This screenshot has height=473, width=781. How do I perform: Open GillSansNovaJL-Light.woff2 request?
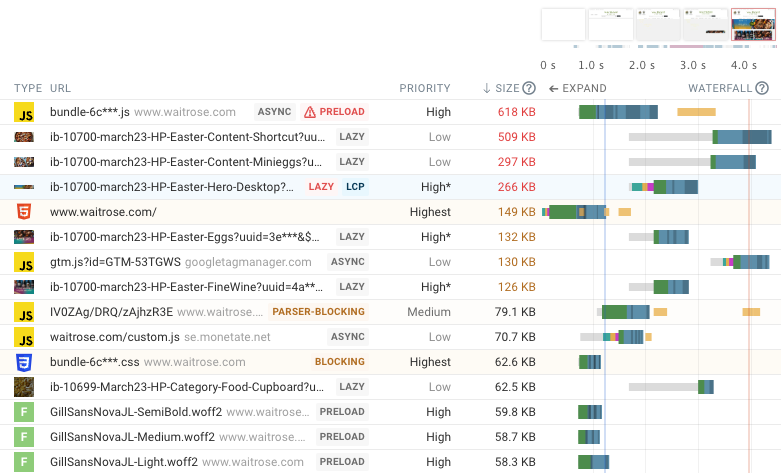(x=124, y=462)
